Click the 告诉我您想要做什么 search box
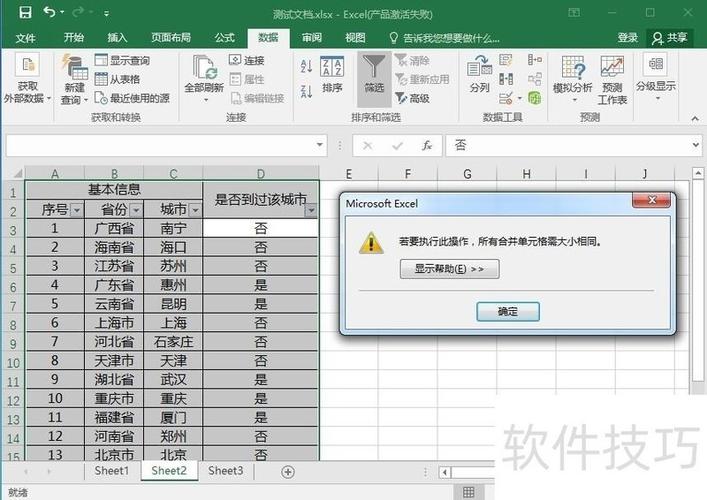Viewport: 707px width, 500px height. tap(445, 38)
